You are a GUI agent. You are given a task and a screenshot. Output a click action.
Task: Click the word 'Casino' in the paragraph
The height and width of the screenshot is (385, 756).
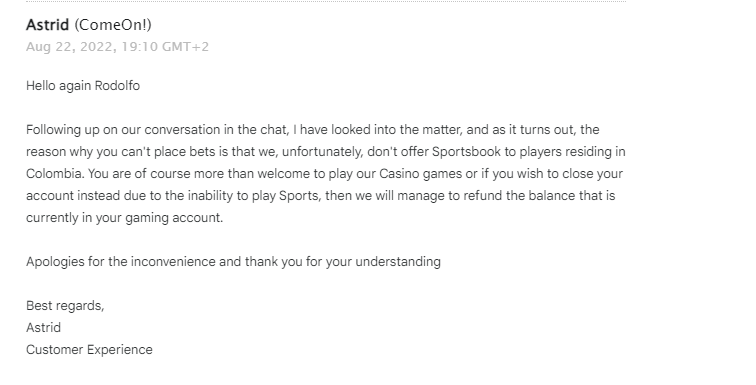[399, 173]
